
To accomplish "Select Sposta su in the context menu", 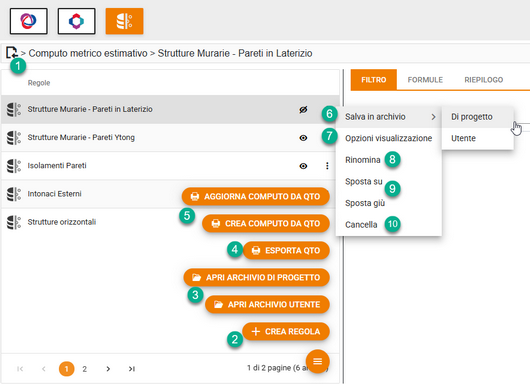I will pos(388,182).
